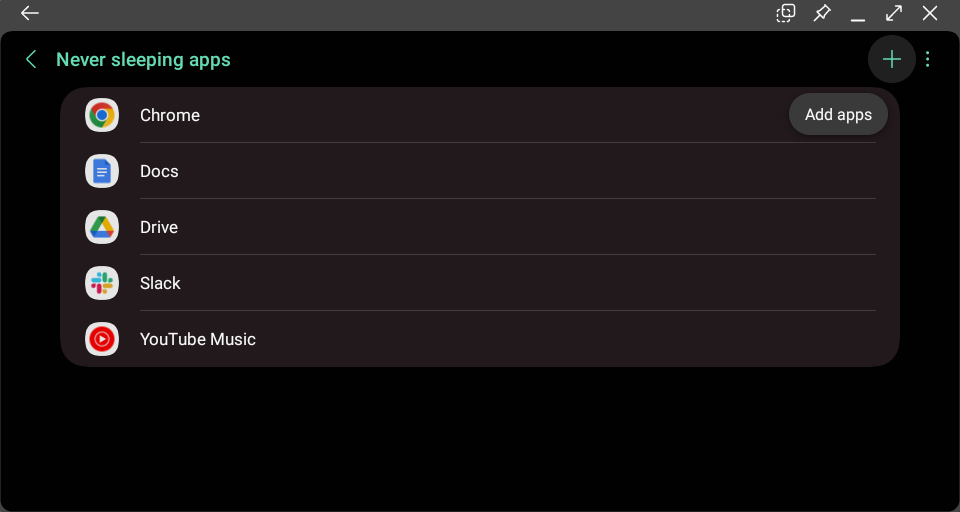Click the Google Docs app icon

pyautogui.click(x=101, y=171)
